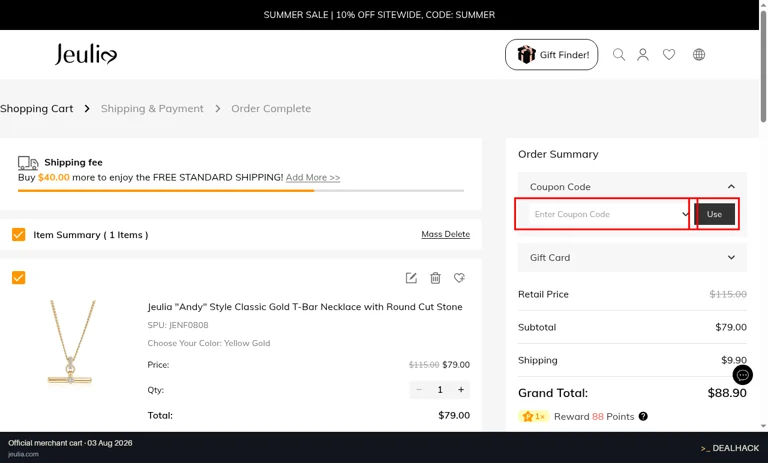Click the Mass Delete link

[446, 234]
